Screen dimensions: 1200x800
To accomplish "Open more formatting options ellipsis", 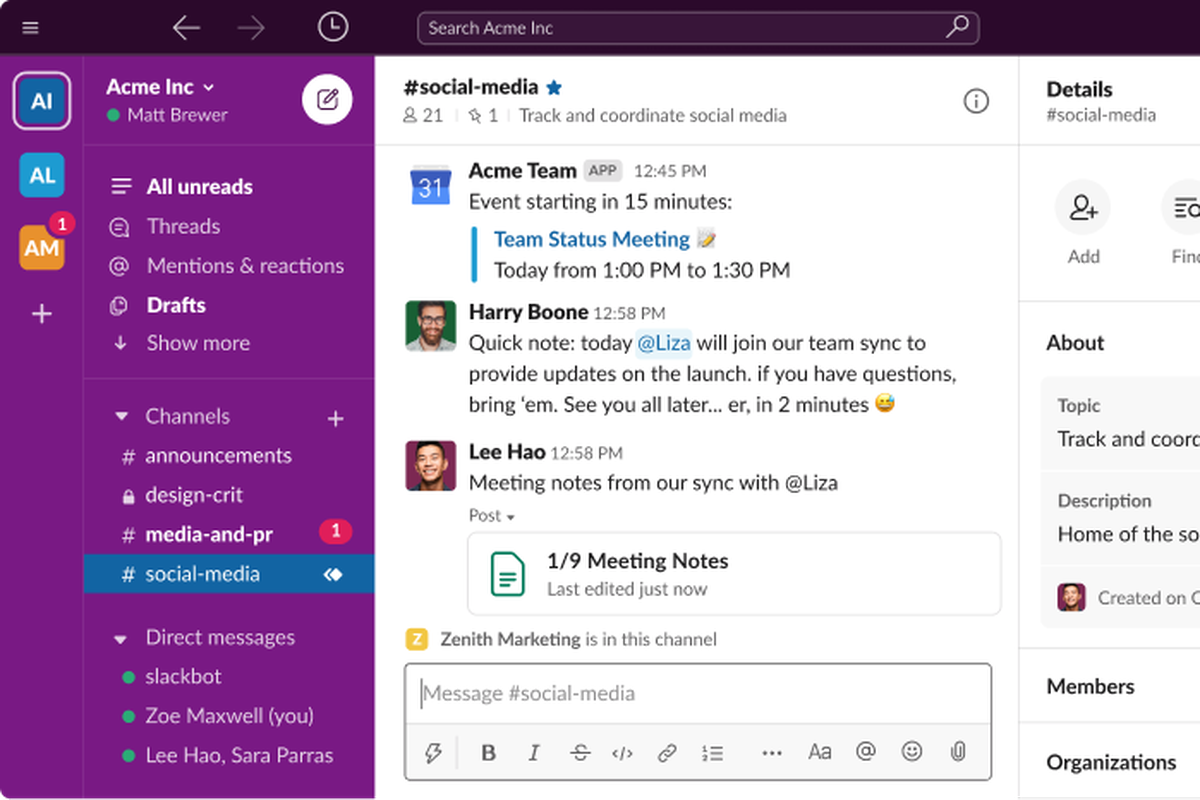I will coord(772,753).
